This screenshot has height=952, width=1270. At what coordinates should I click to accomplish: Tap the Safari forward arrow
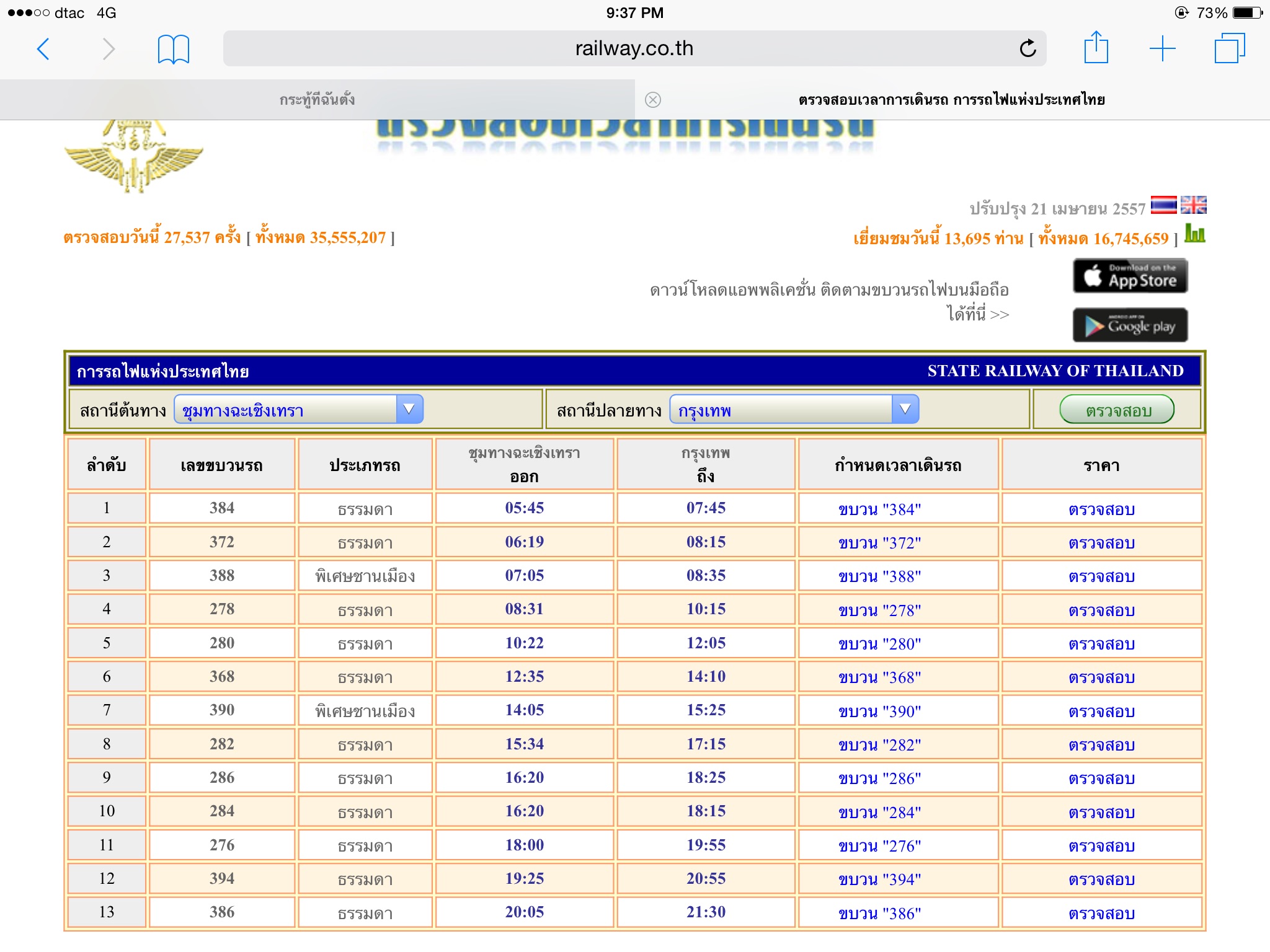coord(109,49)
